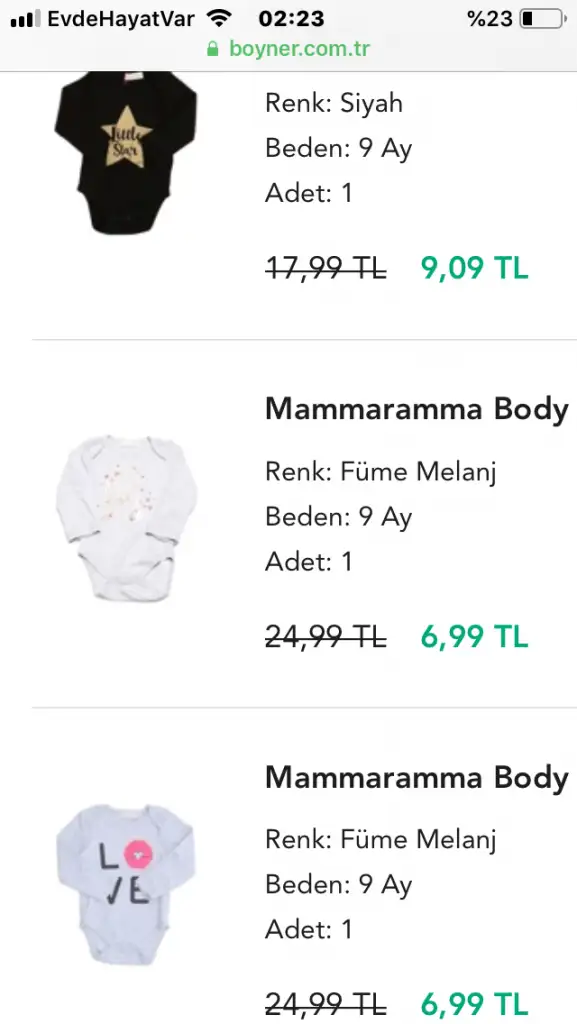Tap the clock showing 02:23
This screenshot has height=1024, width=577.
(291, 19)
